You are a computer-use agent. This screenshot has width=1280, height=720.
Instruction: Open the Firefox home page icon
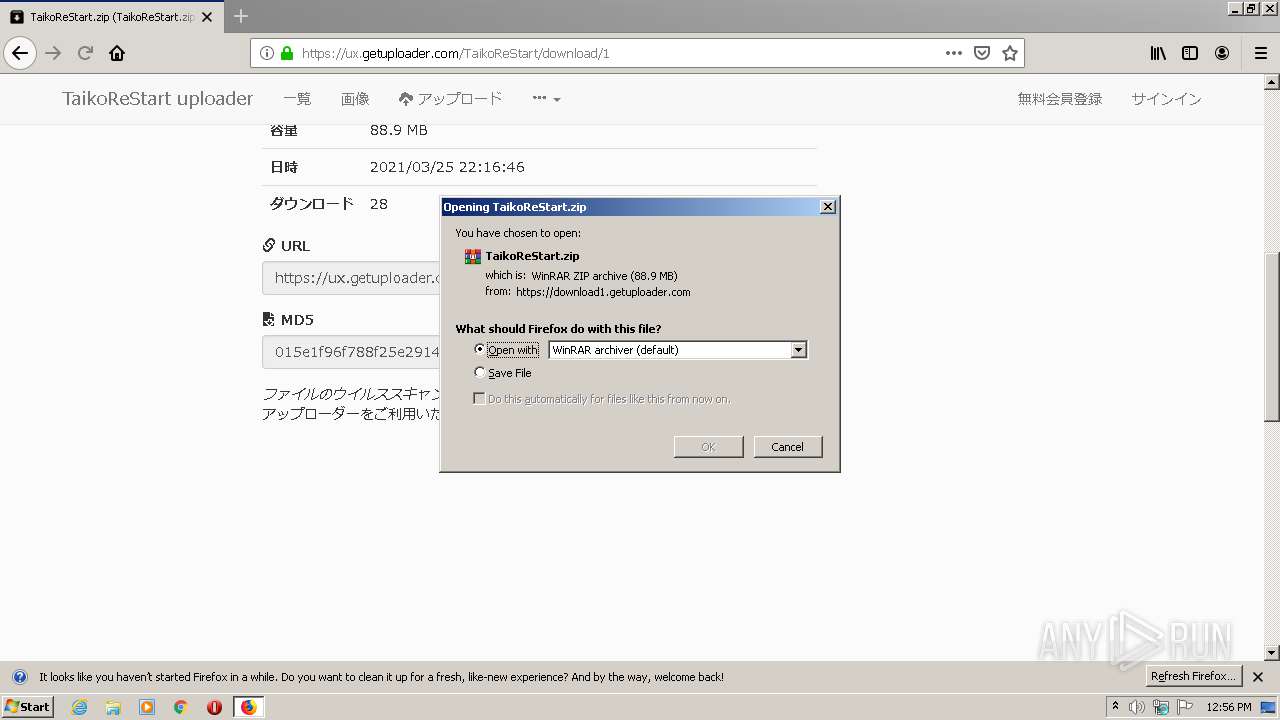pos(117,53)
